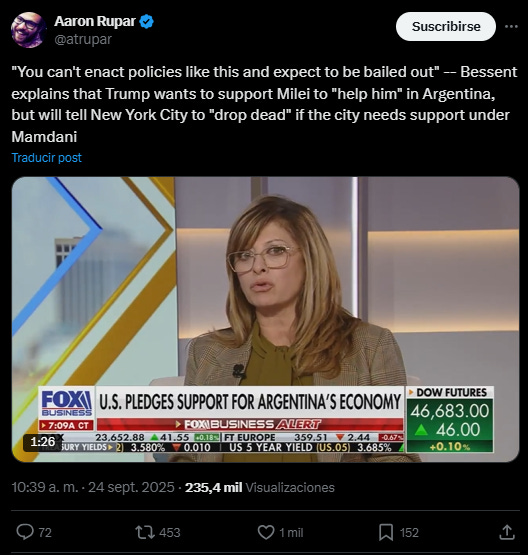Click the 152 bookmarks count
Screen dimensions: 528x555
tap(409, 532)
